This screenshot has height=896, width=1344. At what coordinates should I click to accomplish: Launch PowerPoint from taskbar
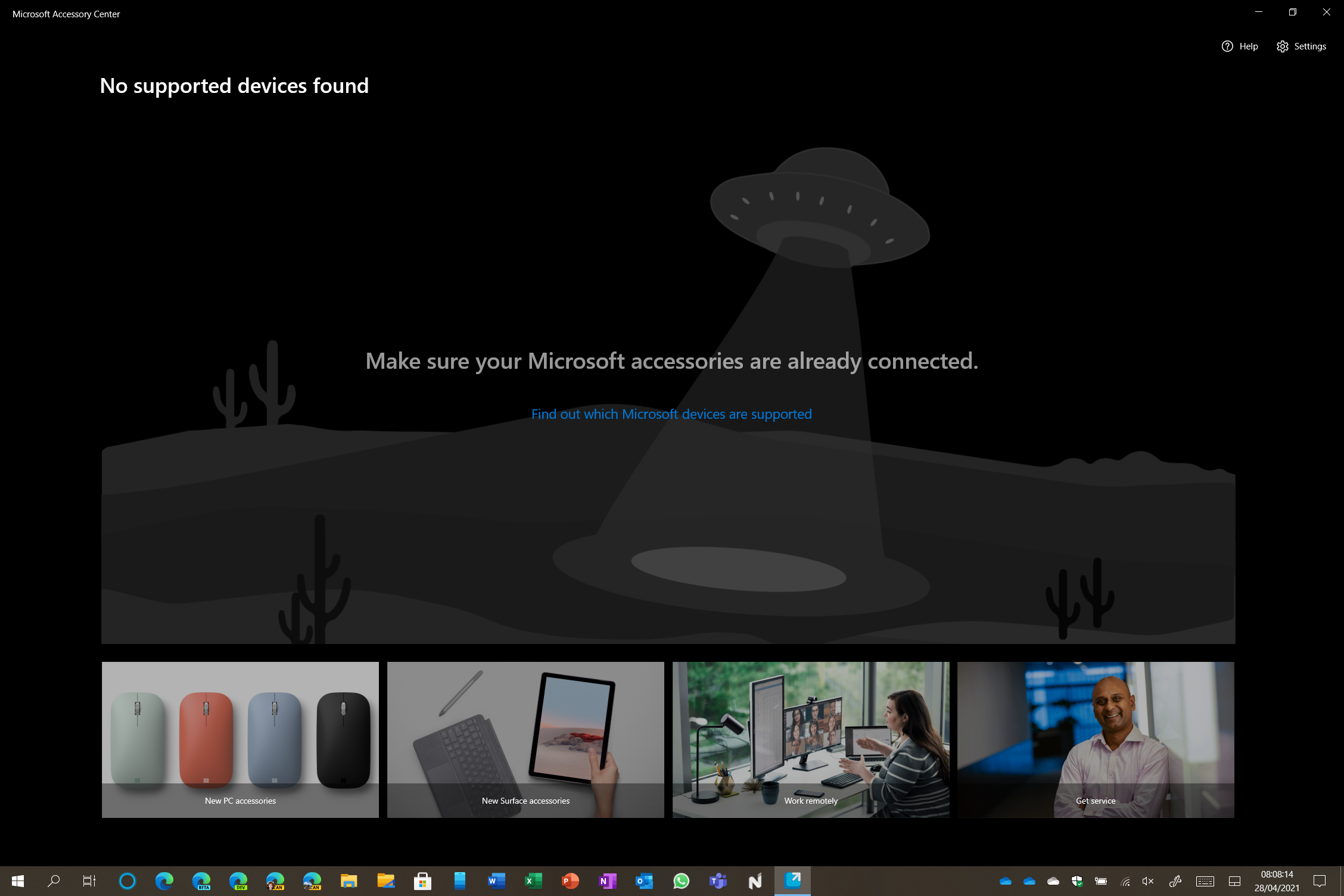571,881
